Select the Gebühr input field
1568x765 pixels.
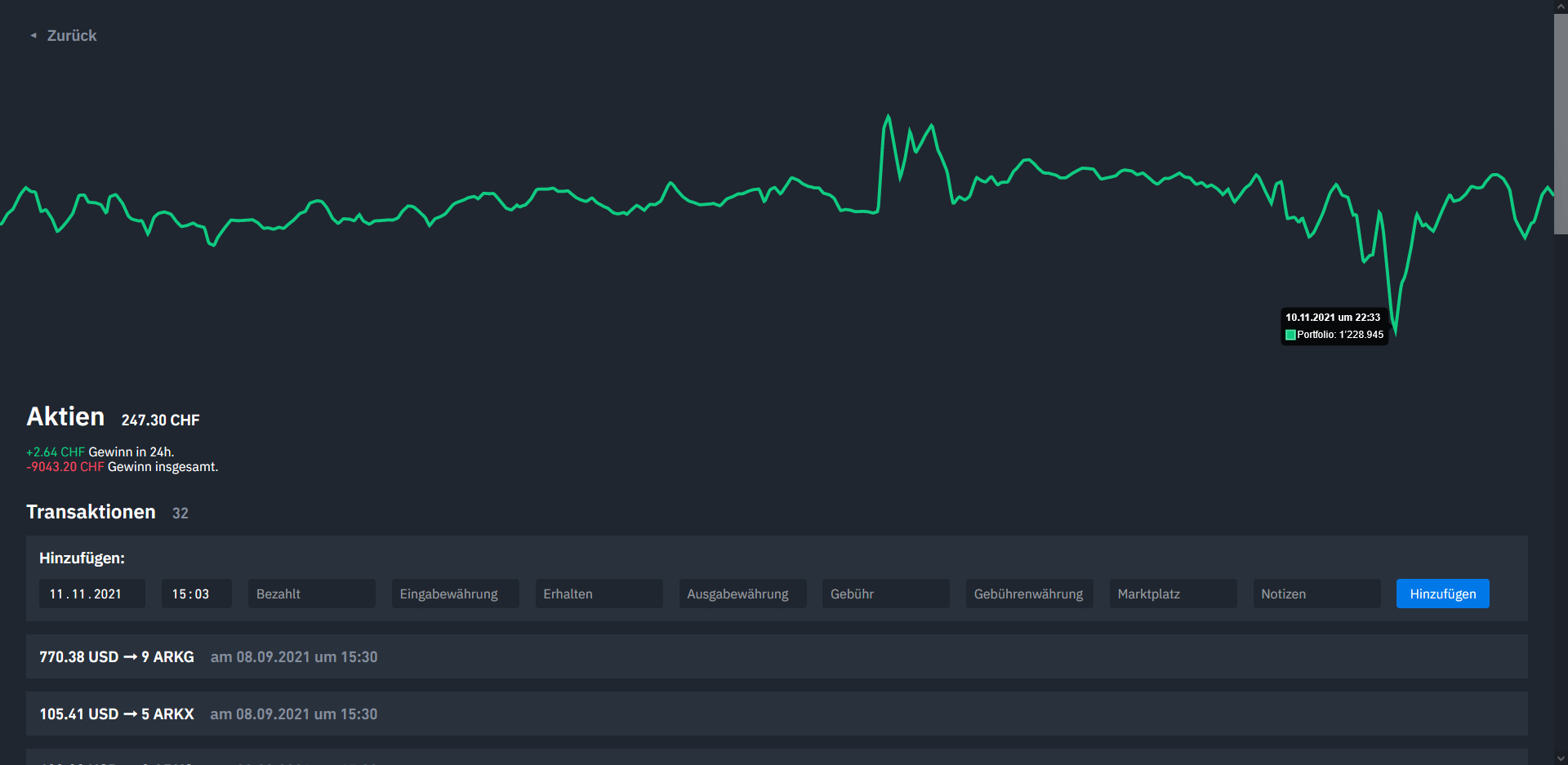885,594
